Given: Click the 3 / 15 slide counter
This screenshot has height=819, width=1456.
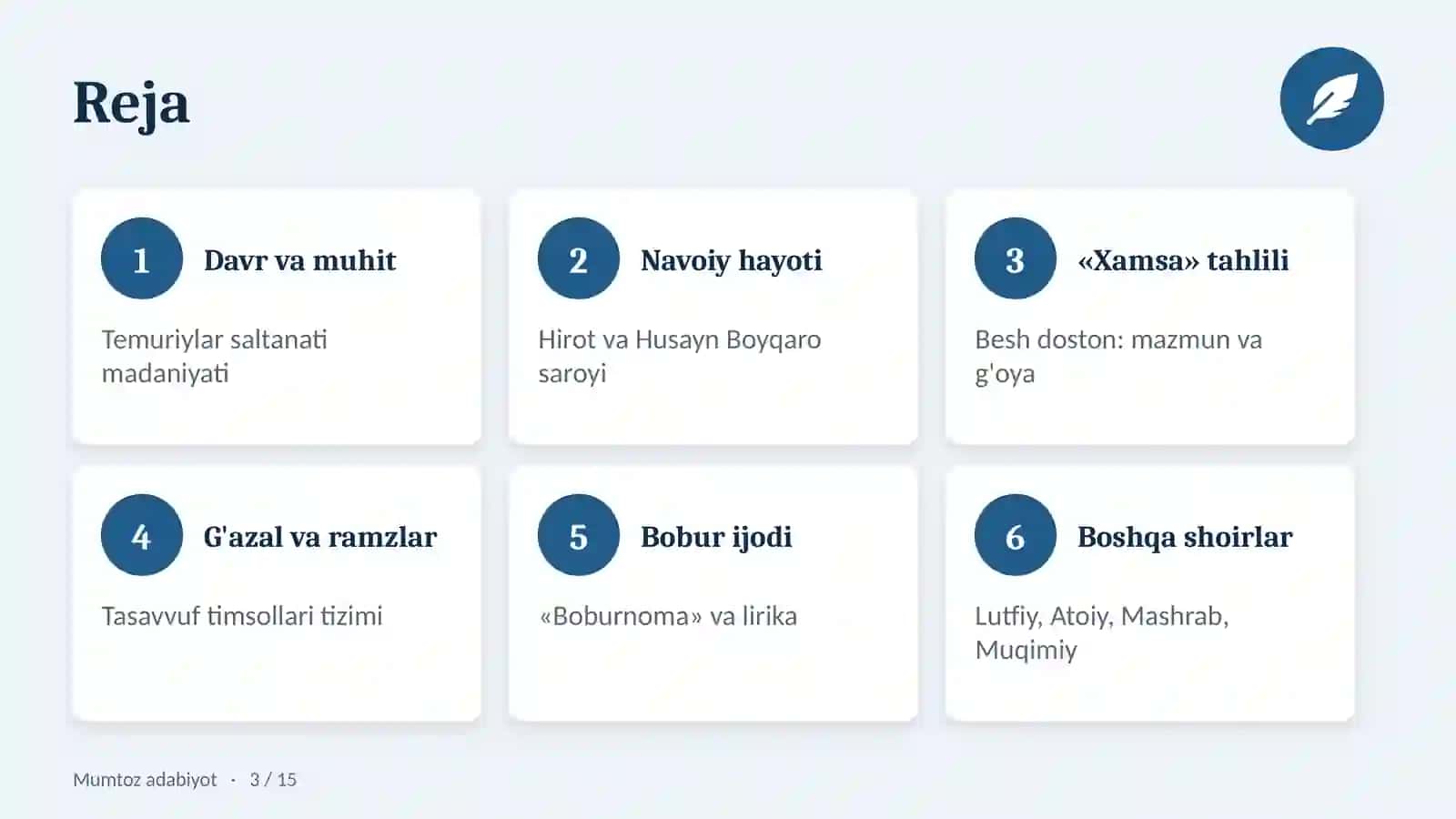Looking at the screenshot, I should 273,779.
